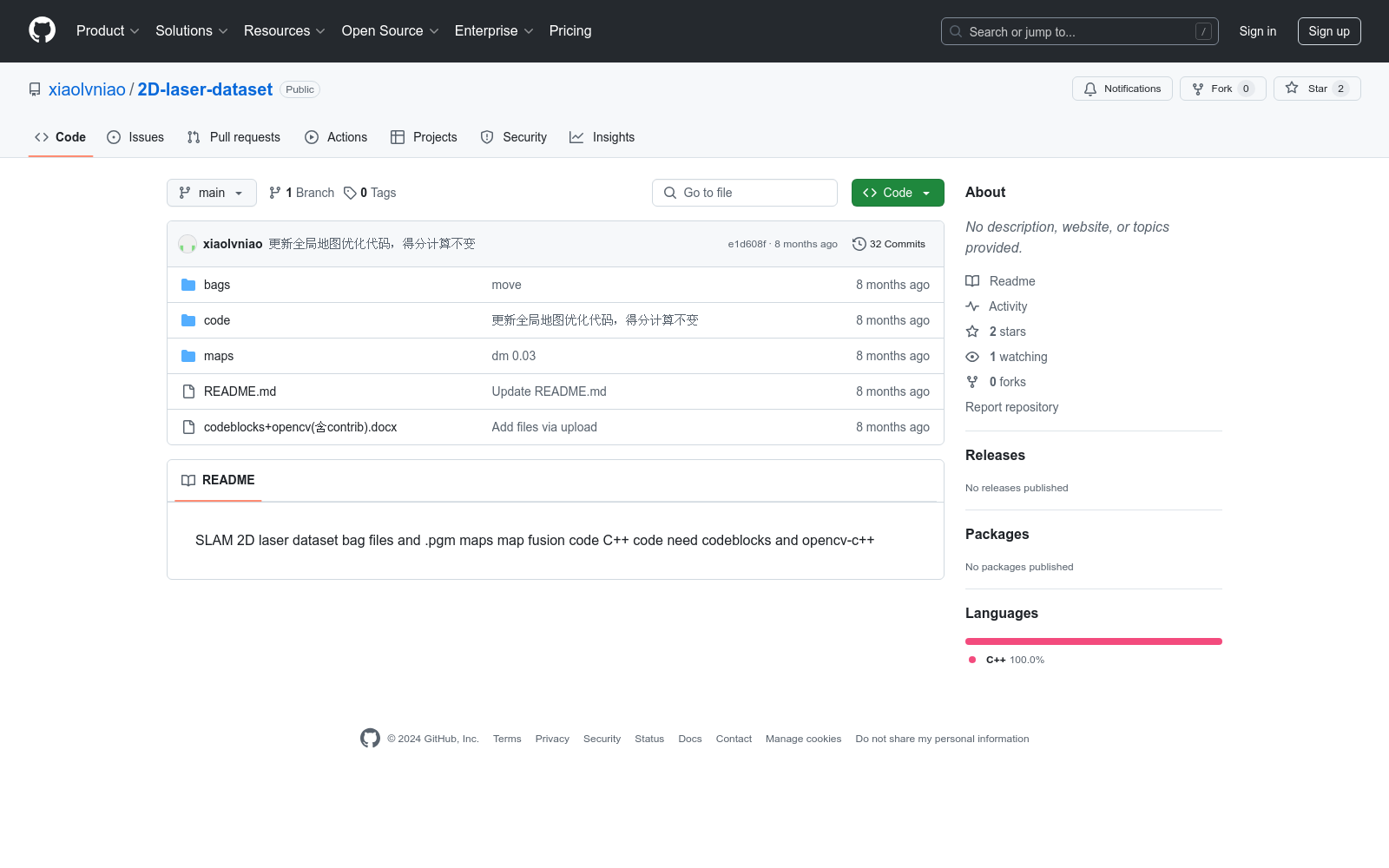Switch to the Actions tab
Image resolution: width=1389 pixels, height=868 pixels.
(336, 137)
